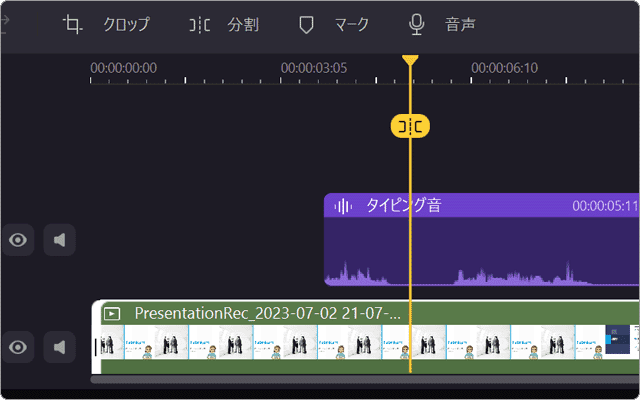Image resolution: width=640 pixels, height=400 pixels.
Task: Select the タイピング音 audio clip
Action: tap(482, 240)
